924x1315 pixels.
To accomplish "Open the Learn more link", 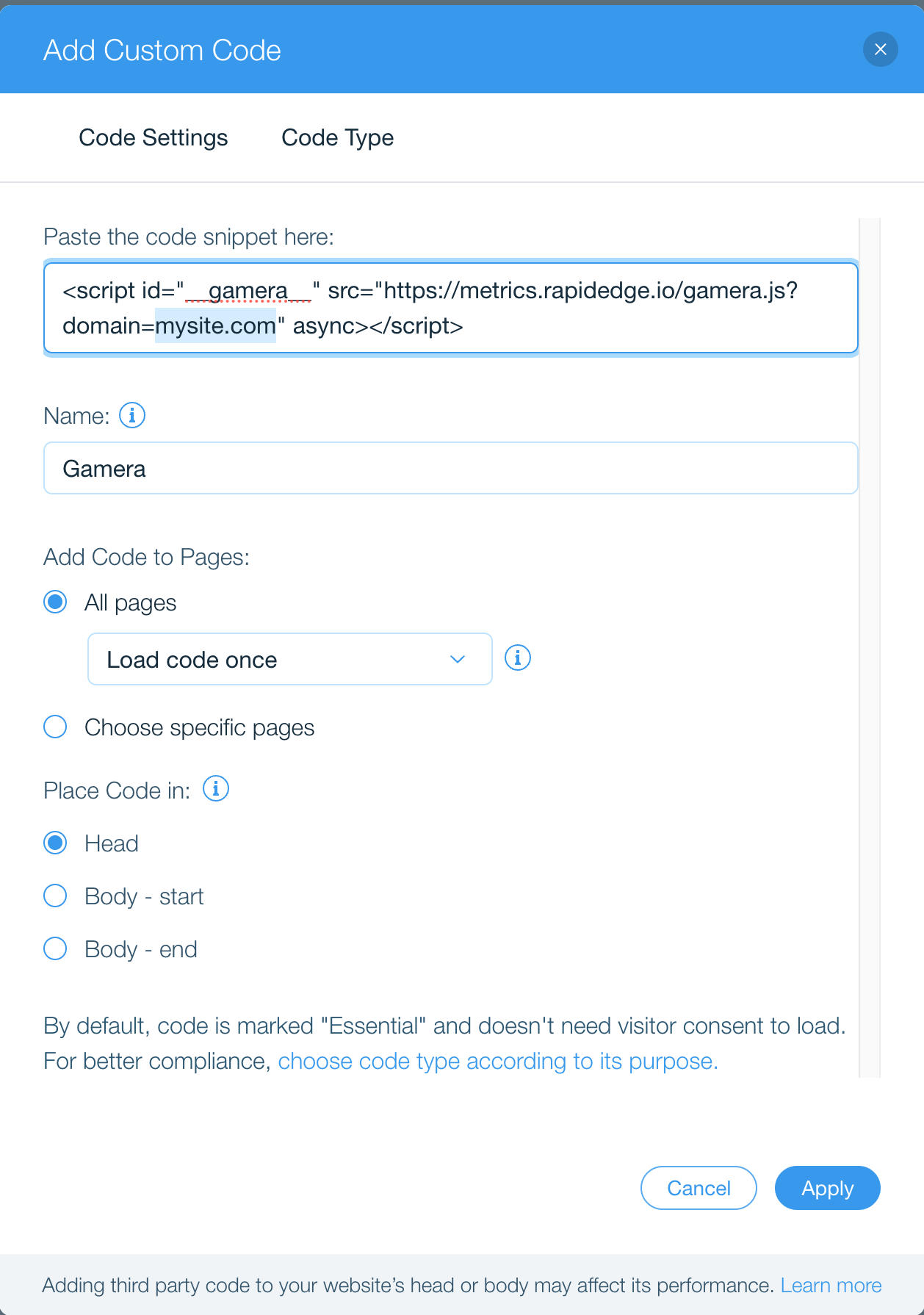I will click(831, 1286).
